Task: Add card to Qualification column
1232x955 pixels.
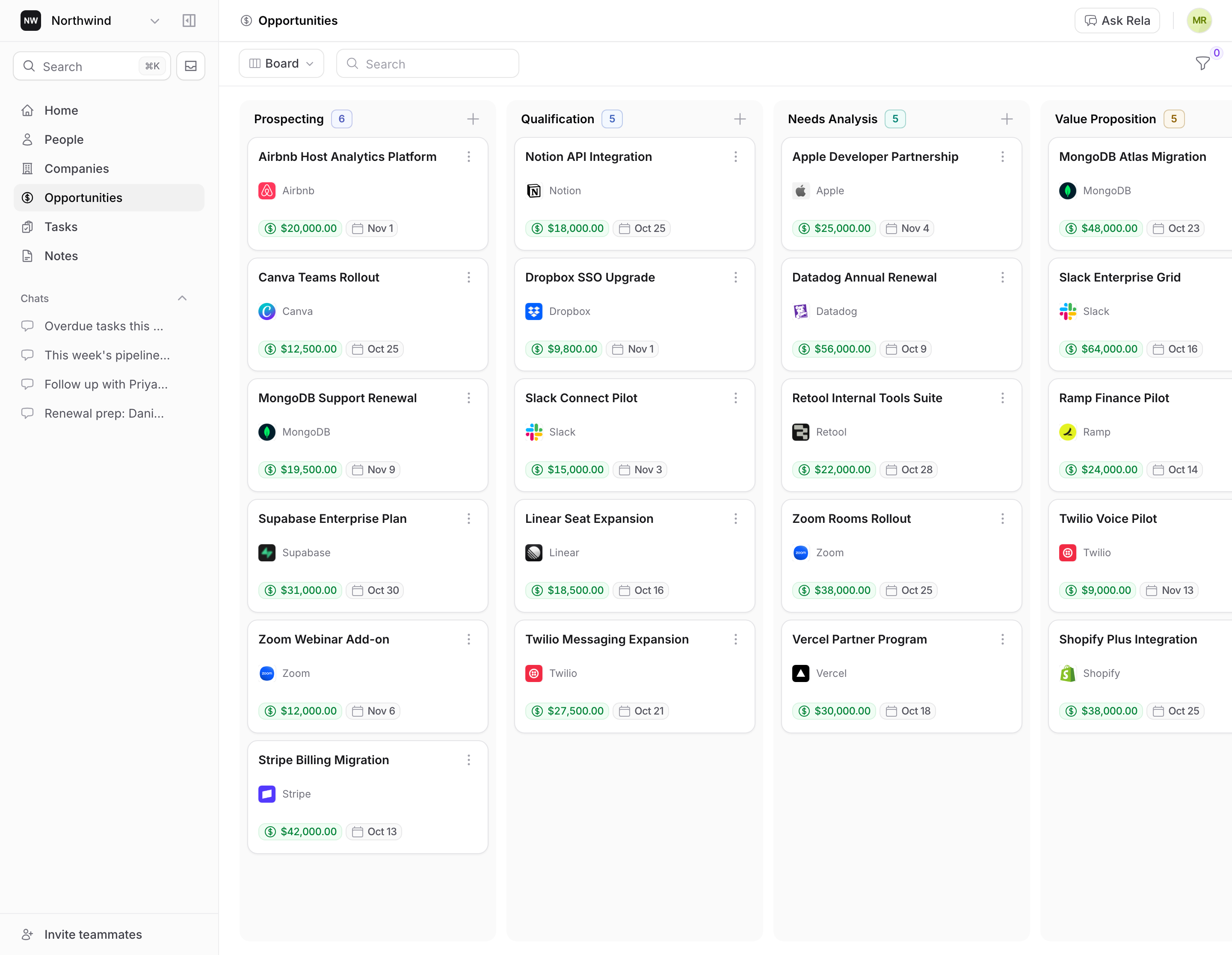Action: coord(740,119)
